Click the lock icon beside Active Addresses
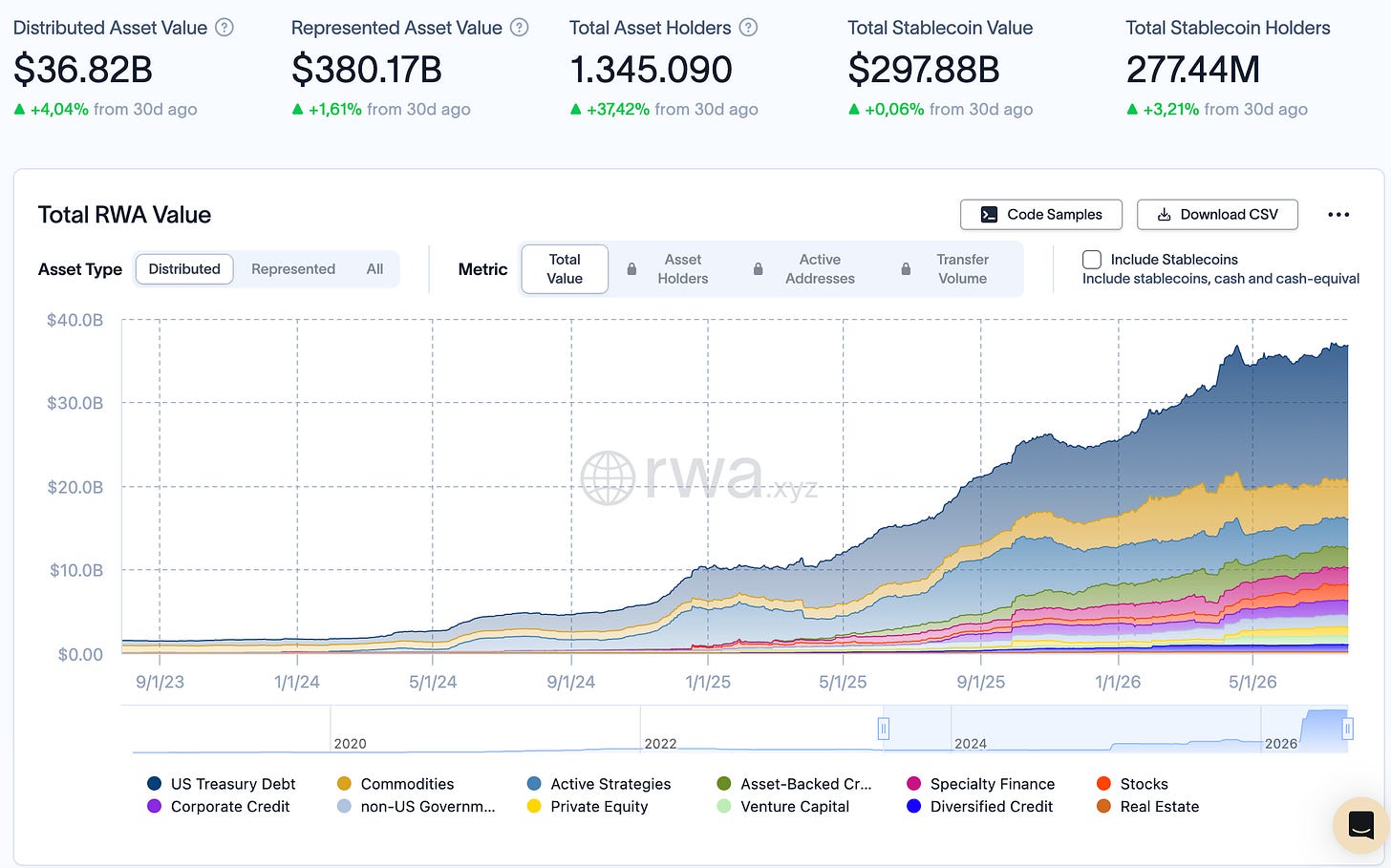 click(759, 269)
